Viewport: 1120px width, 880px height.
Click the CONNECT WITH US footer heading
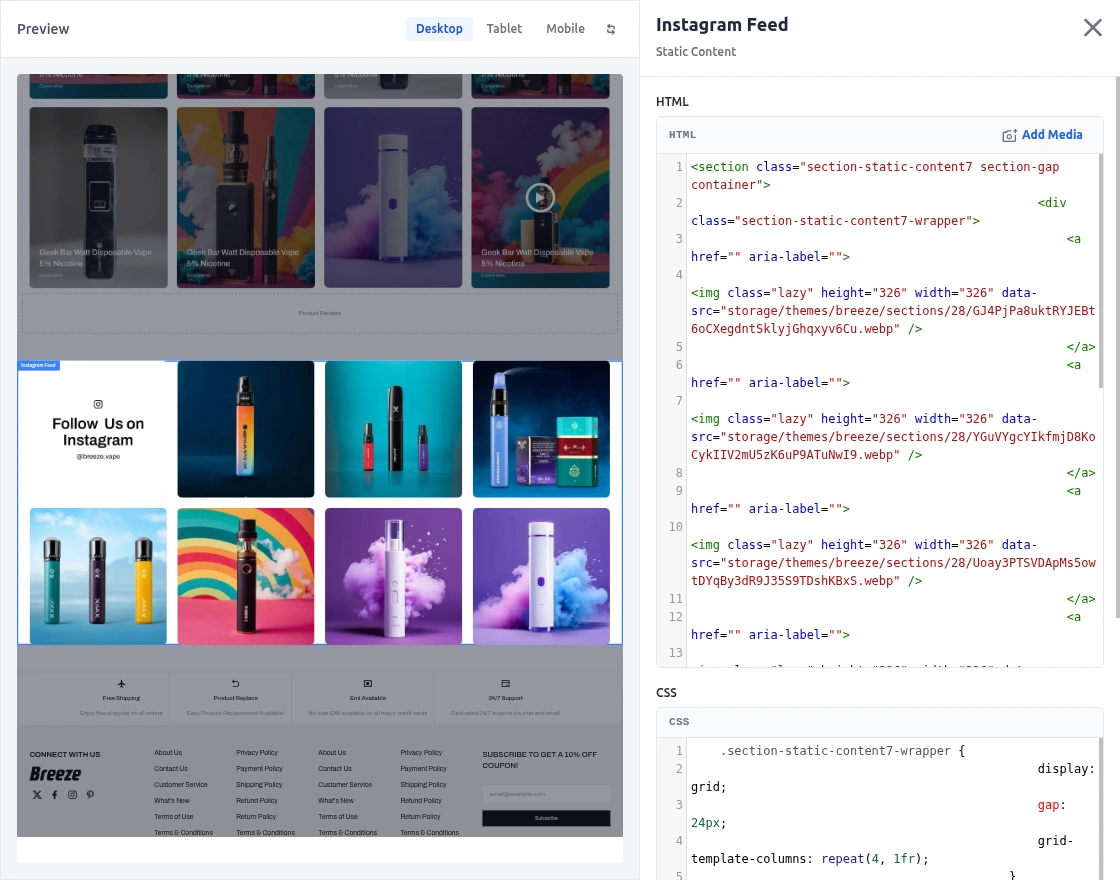(x=65, y=754)
